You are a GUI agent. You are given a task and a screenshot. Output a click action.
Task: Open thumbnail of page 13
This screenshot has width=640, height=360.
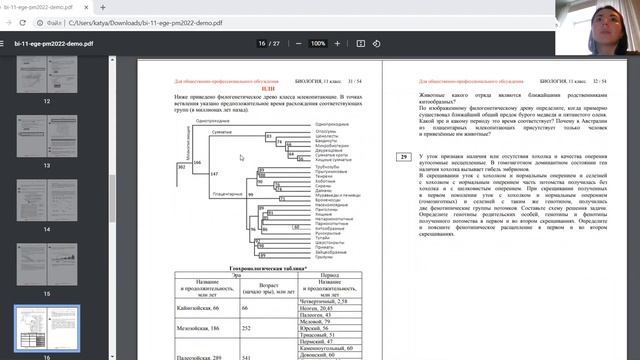47,136
